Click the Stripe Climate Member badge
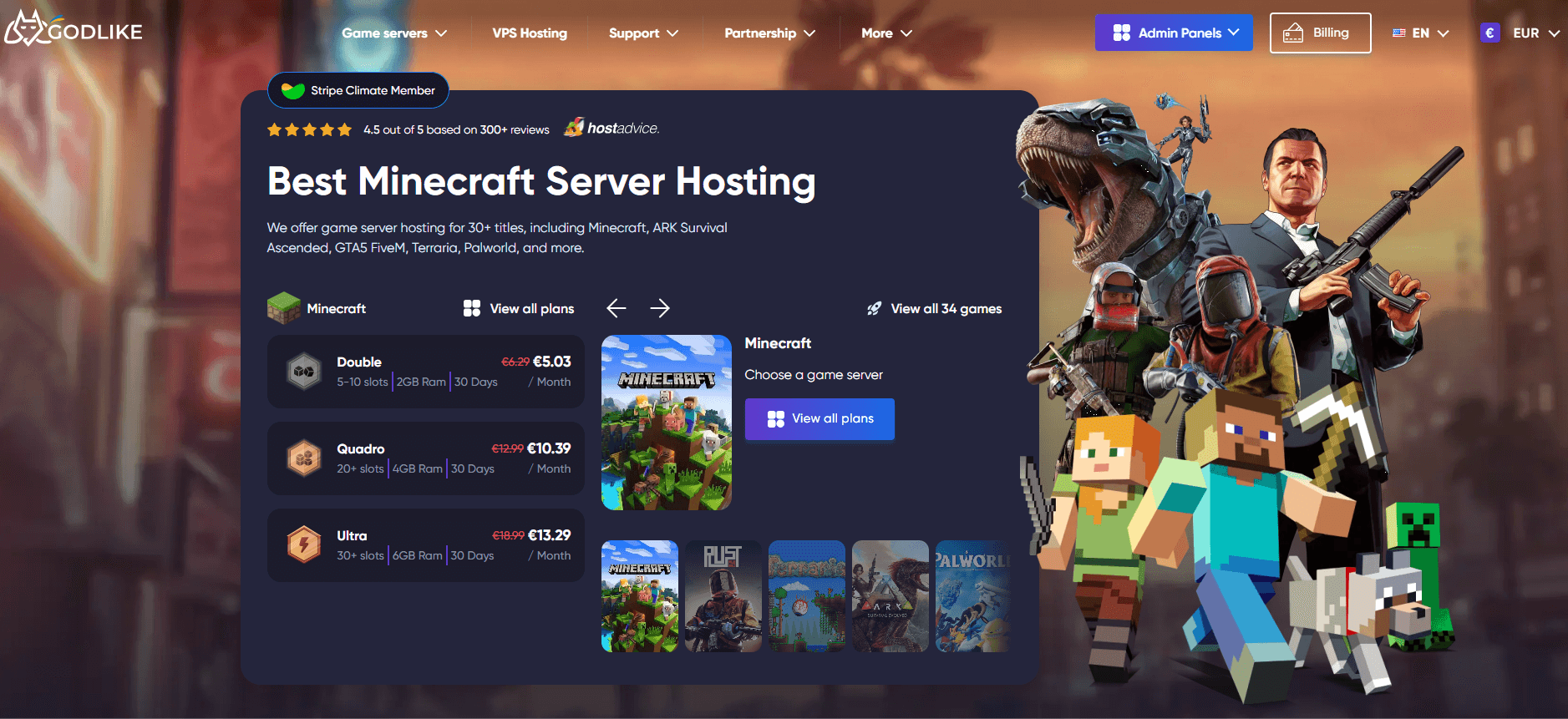This screenshot has height=719, width=1568. pyautogui.click(x=358, y=90)
